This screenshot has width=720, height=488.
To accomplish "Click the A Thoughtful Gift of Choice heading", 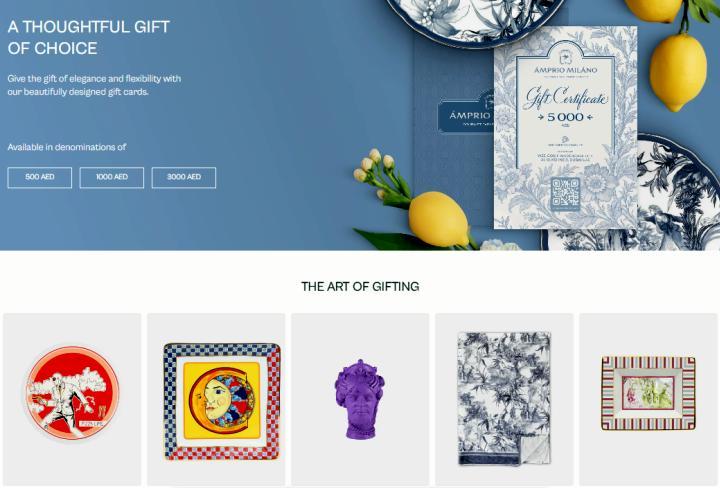I will [89, 37].
